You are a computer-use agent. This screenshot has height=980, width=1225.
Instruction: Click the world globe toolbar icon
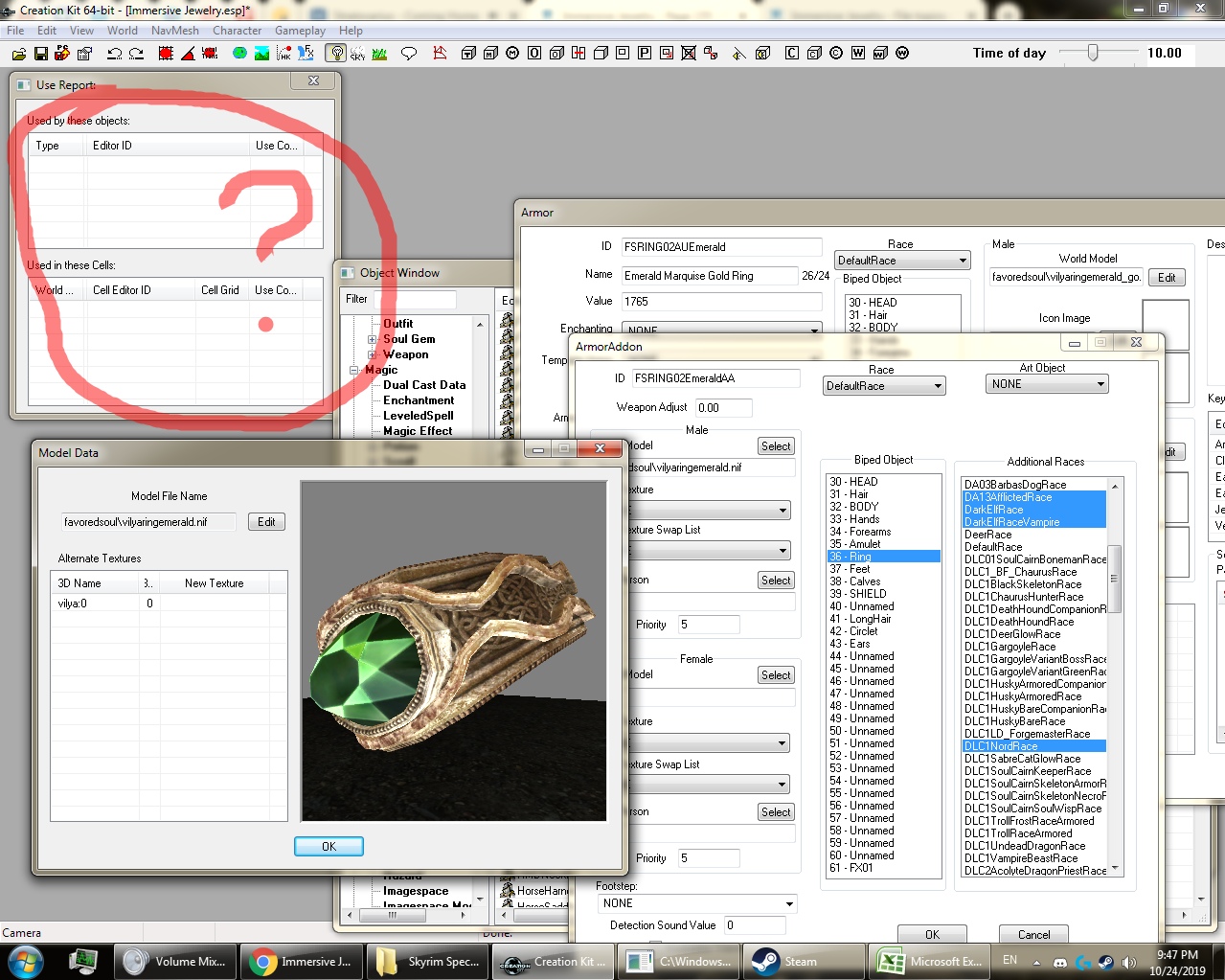coord(239,54)
